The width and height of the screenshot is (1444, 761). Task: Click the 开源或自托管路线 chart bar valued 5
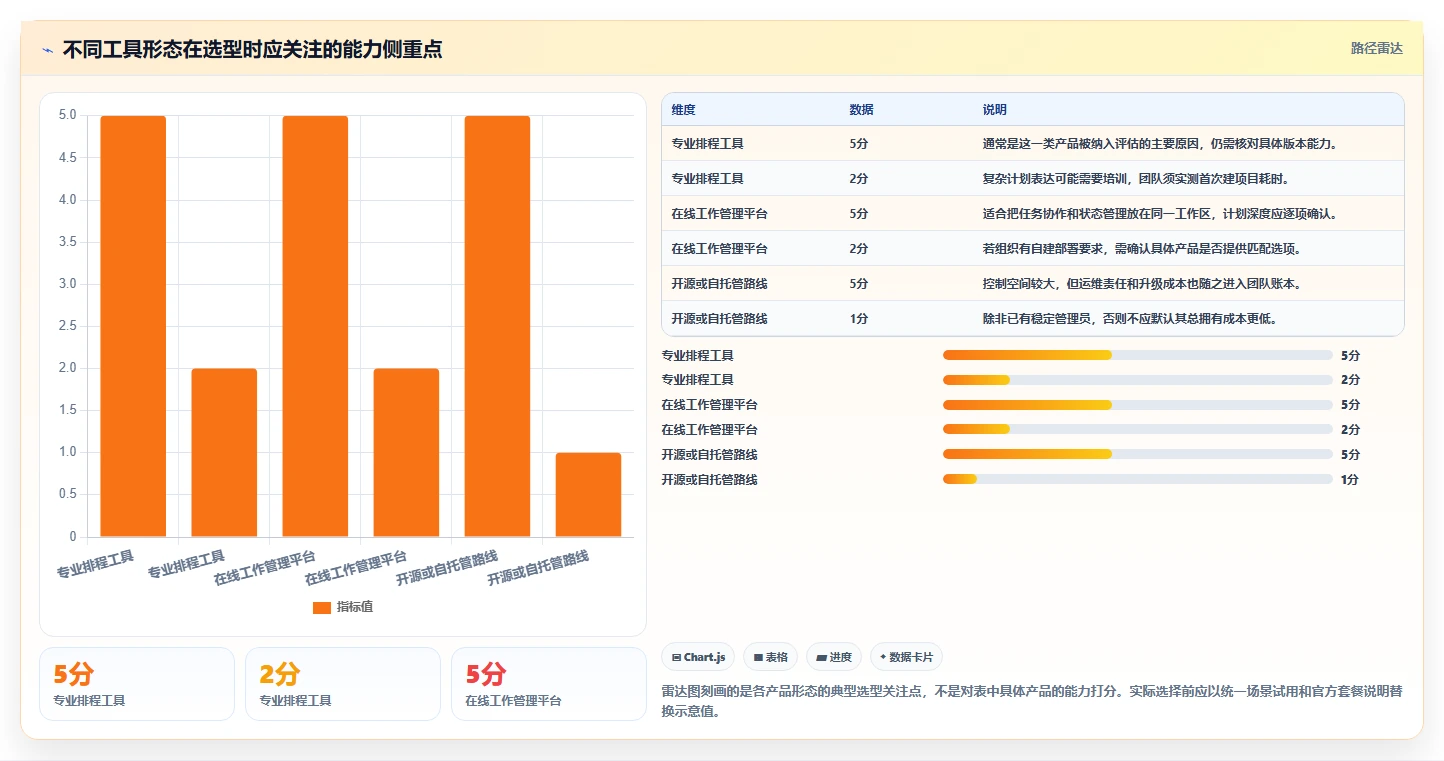point(497,326)
